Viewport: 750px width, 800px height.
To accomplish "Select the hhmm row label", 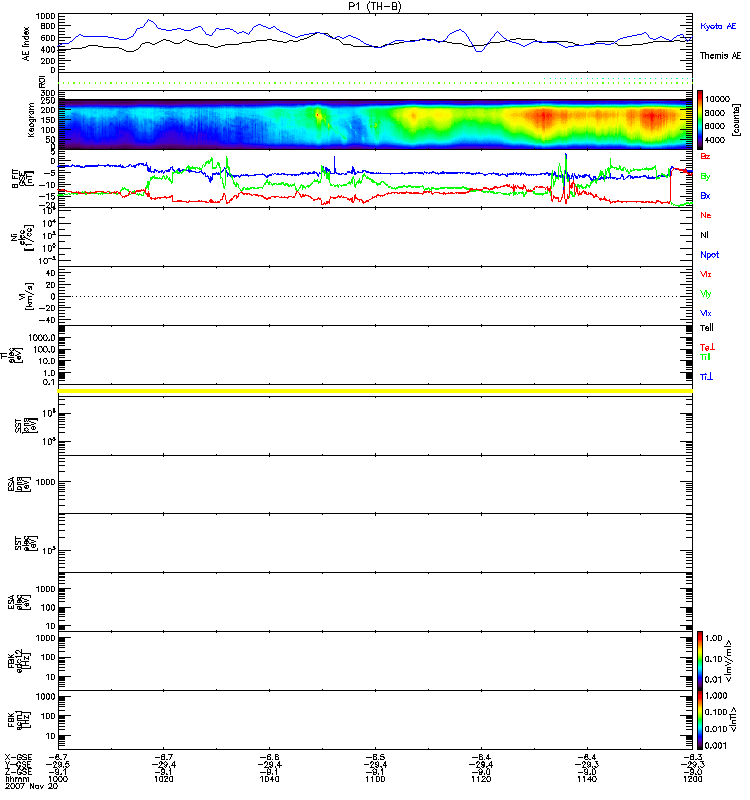I will [x=17, y=779].
